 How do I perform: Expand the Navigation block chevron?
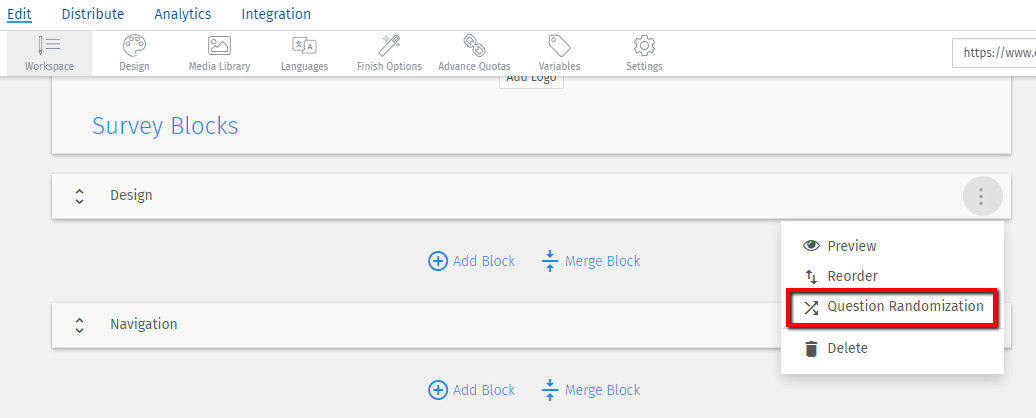click(79, 325)
